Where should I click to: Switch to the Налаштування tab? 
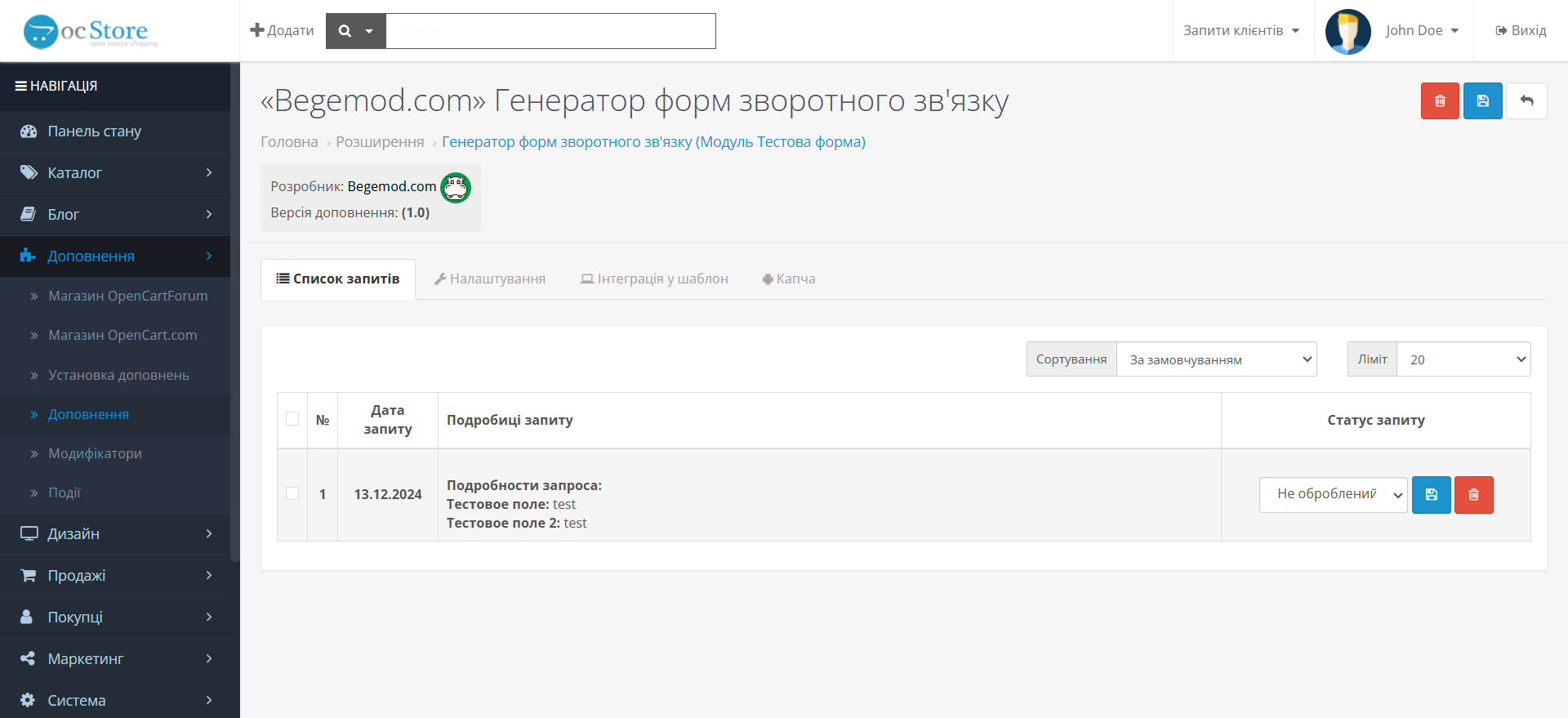tap(490, 279)
